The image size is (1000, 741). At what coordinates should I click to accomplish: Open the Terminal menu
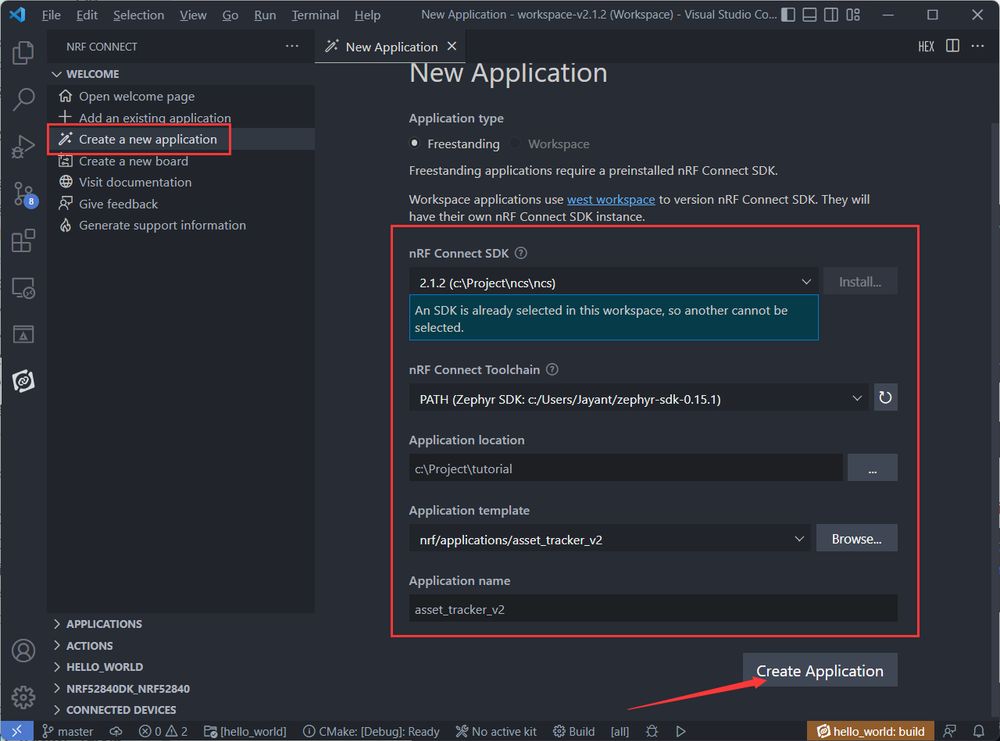click(x=315, y=15)
